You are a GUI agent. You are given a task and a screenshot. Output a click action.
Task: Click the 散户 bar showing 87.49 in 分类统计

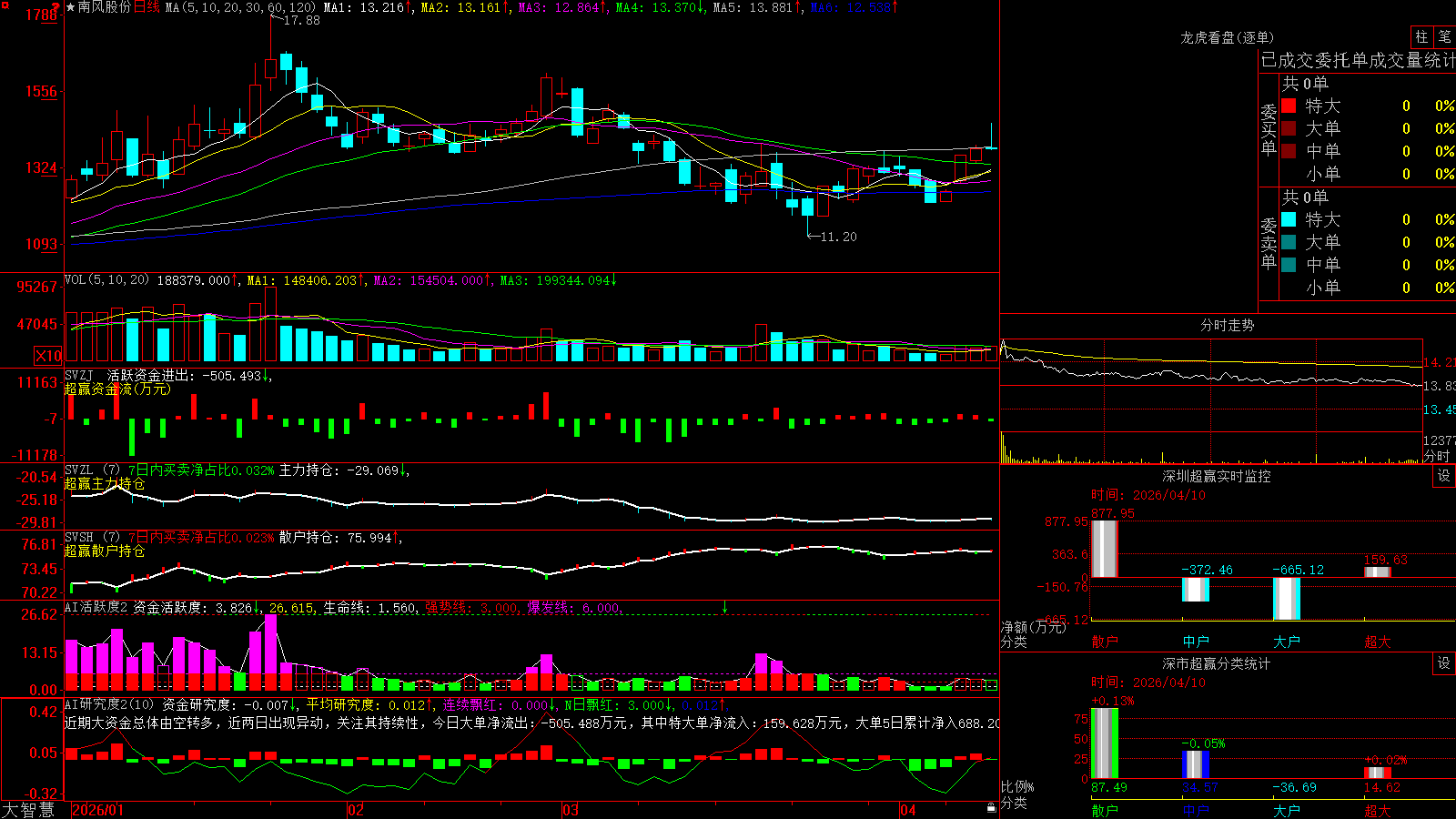(1105, 743)
